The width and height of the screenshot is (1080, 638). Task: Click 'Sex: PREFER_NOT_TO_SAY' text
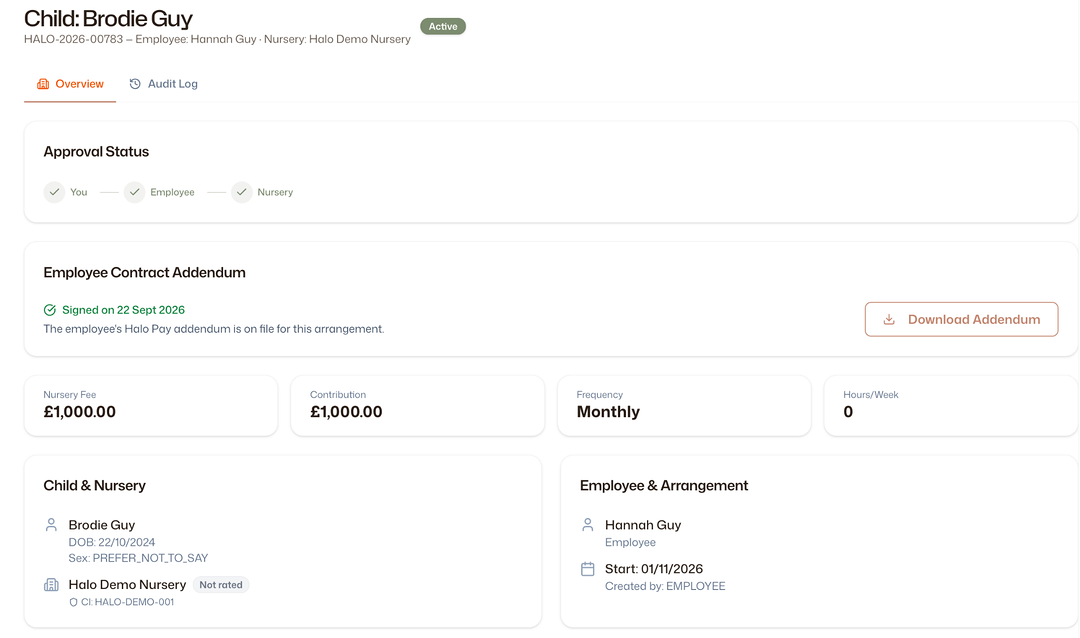[138, 558]
